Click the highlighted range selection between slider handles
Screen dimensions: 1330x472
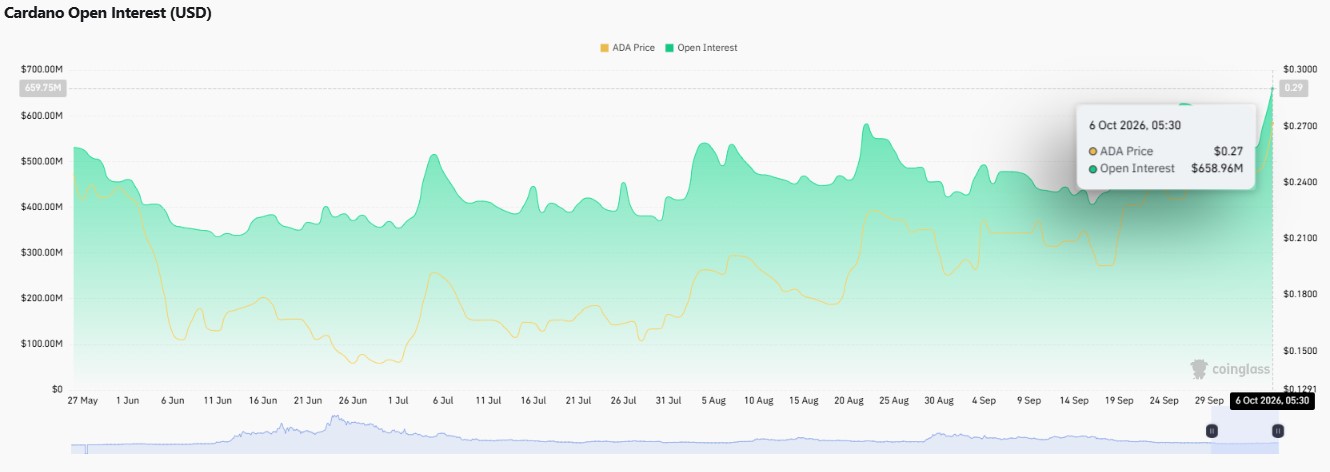point(1244,432)
